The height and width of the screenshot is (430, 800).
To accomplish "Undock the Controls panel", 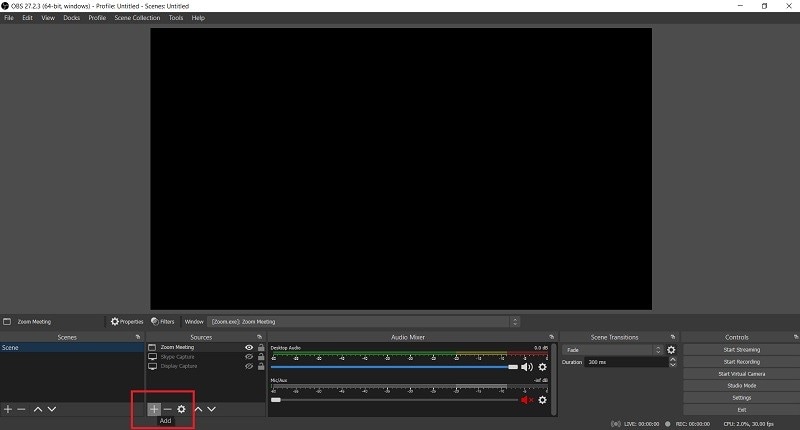I will (x=796, y=337).
